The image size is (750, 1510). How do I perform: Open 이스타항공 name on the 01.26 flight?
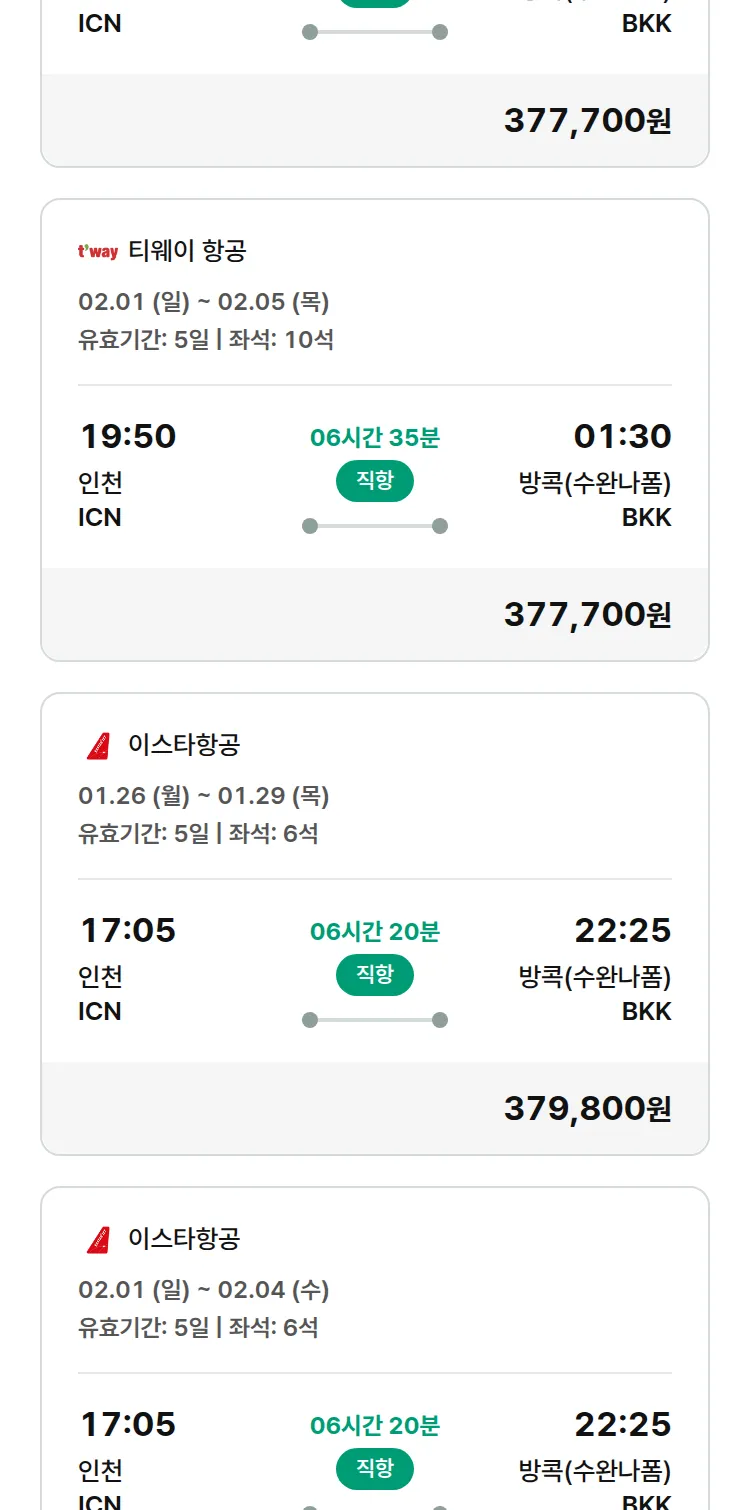point(184,745)
